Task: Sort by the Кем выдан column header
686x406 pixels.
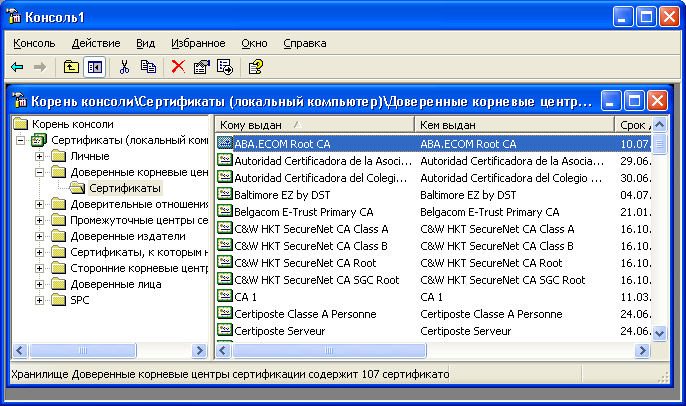Action: click(x=514, y=125)
